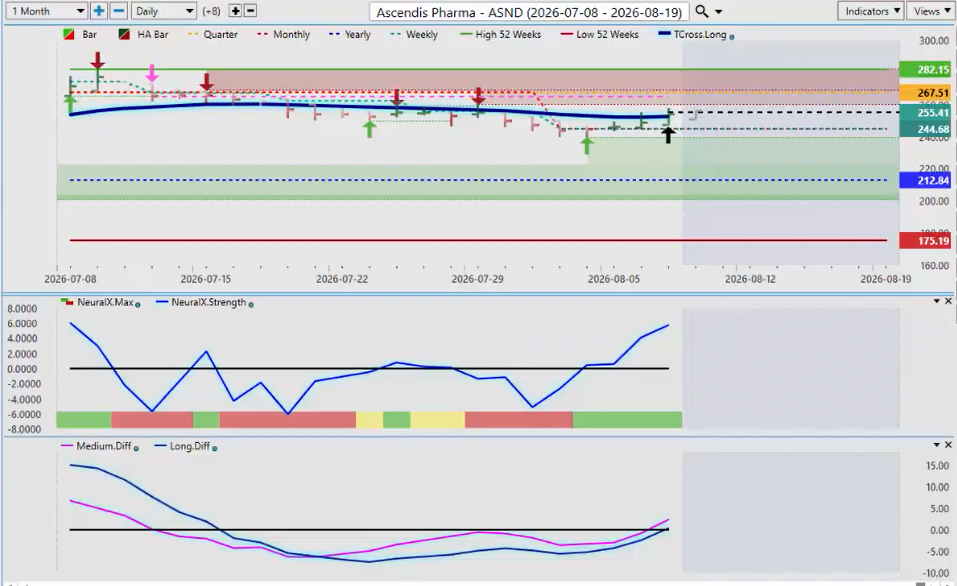Open the 1 Month time range dropdown

(46, 11)
